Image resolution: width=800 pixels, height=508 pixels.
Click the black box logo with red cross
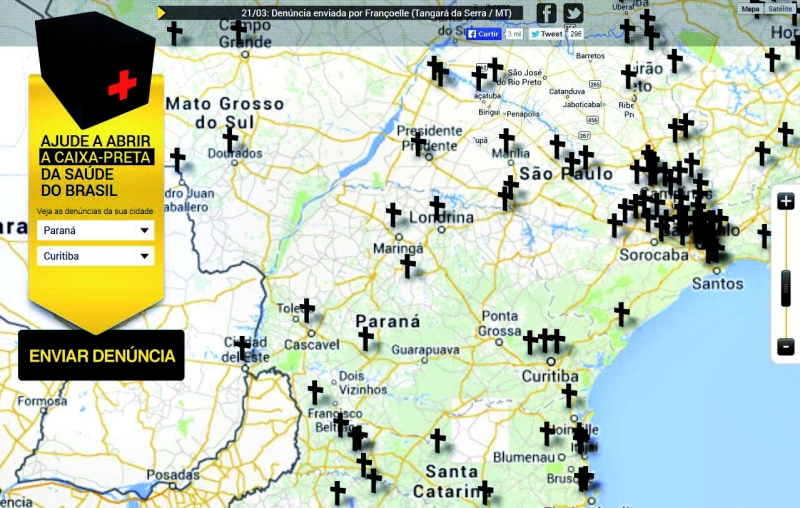click(x=93, y=66)
